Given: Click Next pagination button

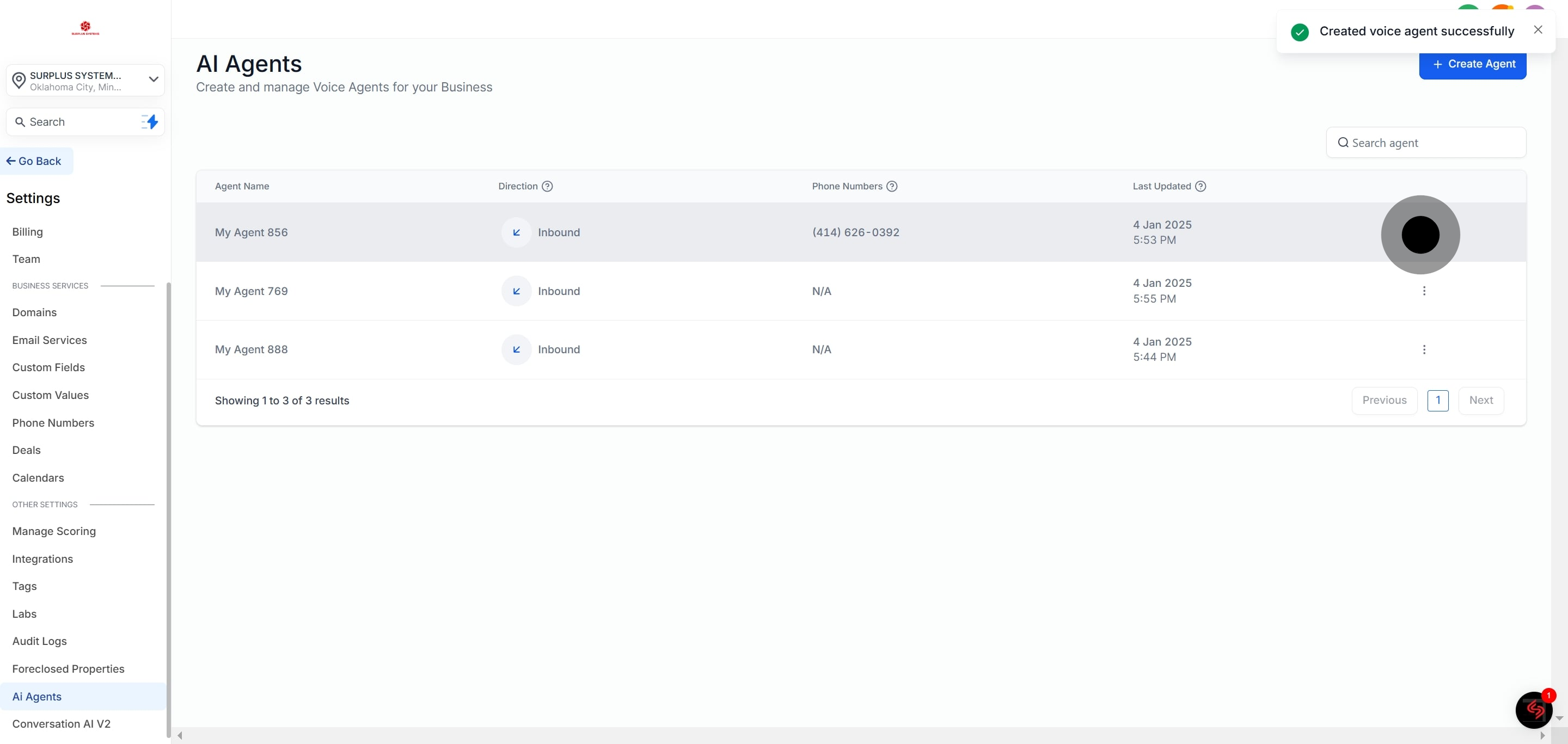Looking at the screenshot, I should coord(1480,400).
